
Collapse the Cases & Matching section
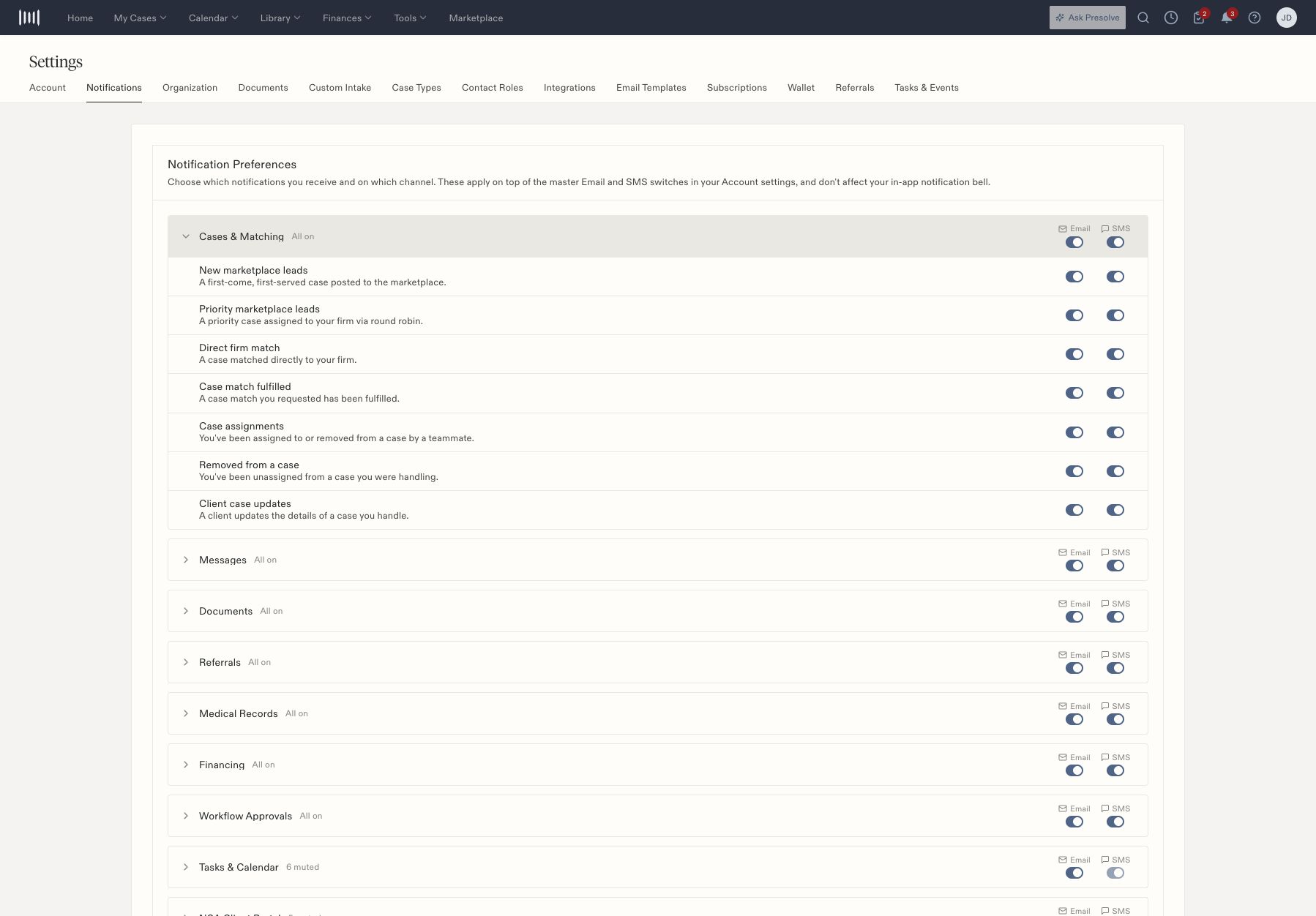pyautogui.click(x=186, y=236)
